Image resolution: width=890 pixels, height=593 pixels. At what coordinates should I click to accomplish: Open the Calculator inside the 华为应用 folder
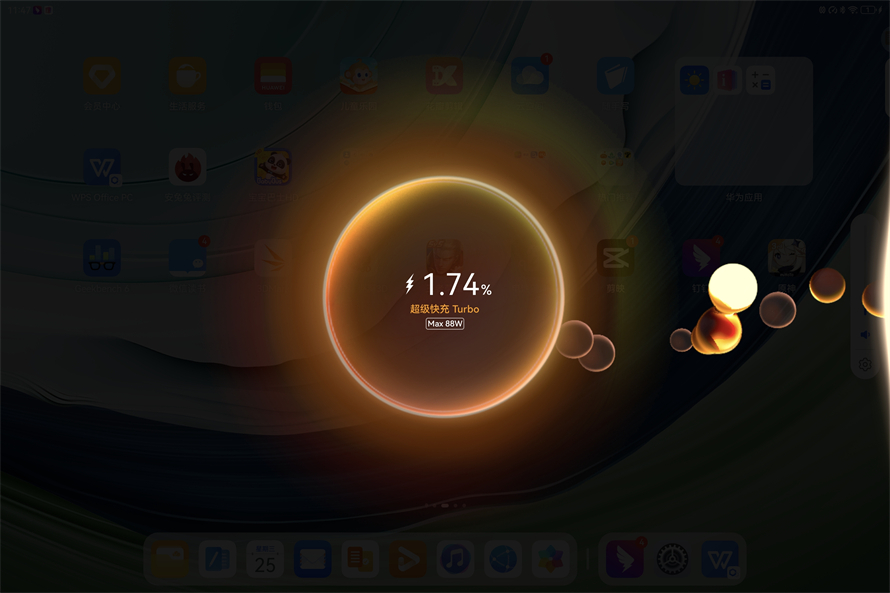pos(761,81)
